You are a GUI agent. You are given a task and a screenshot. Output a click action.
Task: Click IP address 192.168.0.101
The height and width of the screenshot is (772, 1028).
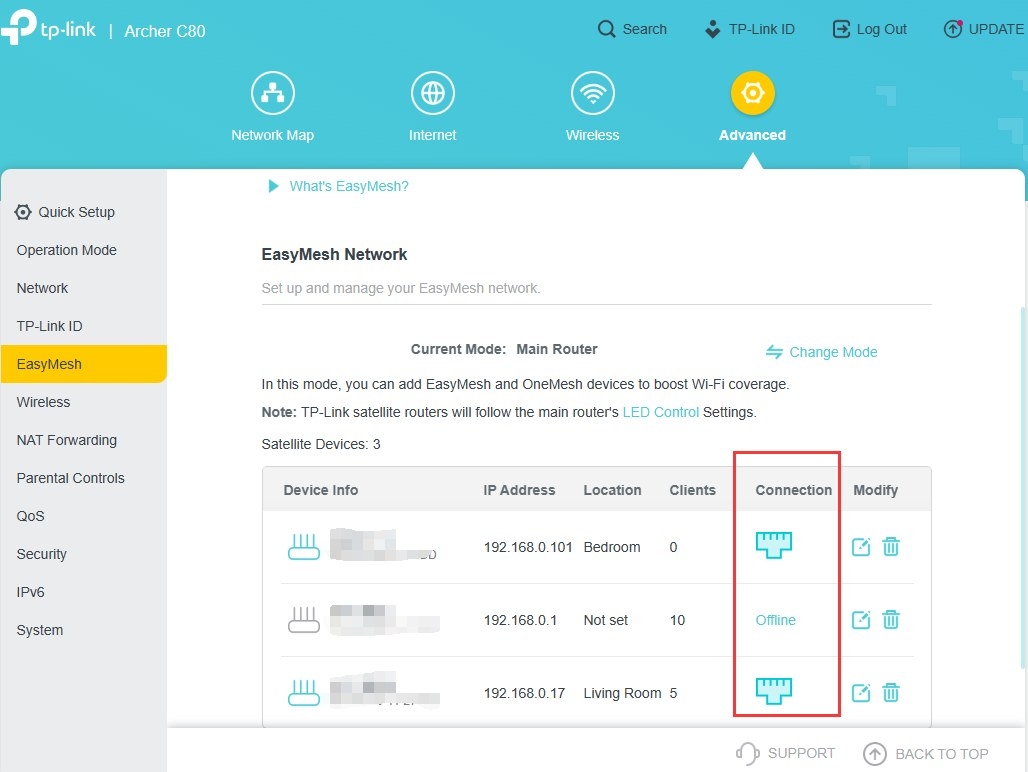click(x=528, y=547)
